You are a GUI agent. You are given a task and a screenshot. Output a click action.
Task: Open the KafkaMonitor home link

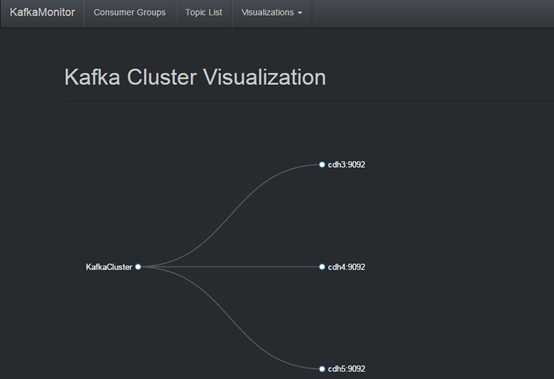coord(42,12)
